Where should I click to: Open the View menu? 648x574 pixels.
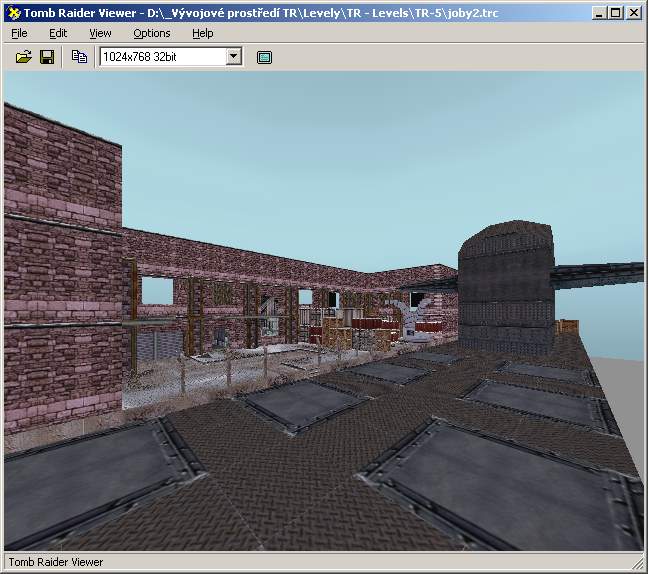[x=100, y=33]
